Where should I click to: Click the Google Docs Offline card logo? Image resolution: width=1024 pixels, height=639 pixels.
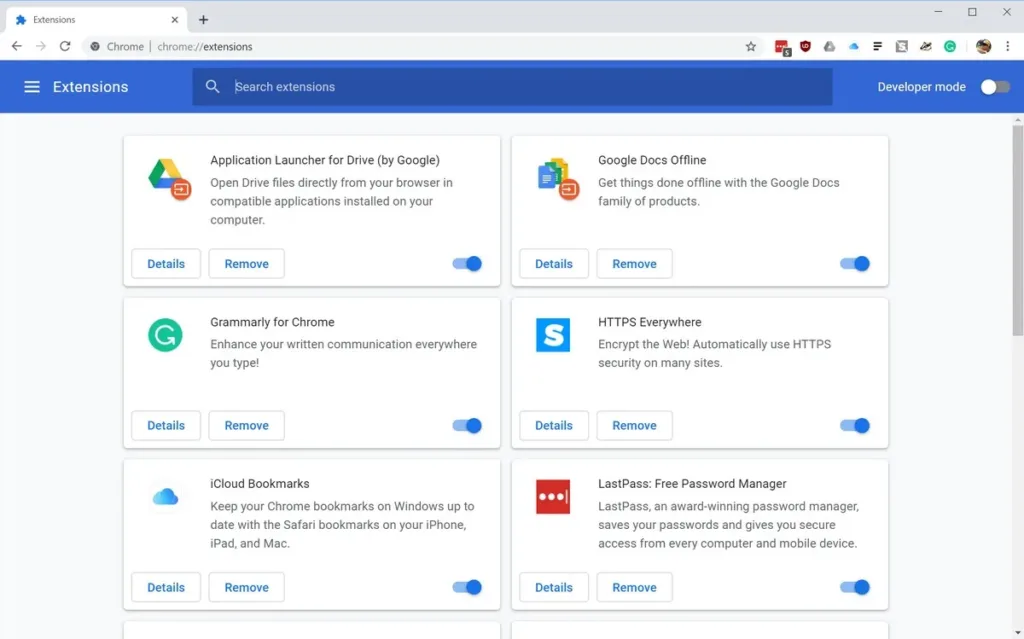click(x=558, y=178)
